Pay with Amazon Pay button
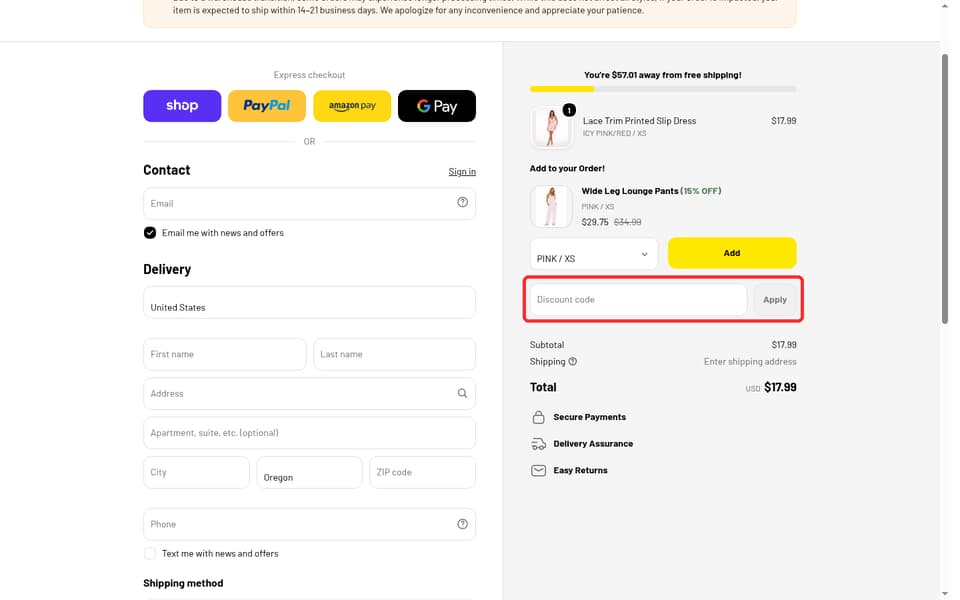The image size is (960, 600). pyautogui.click(x=352, y=106)
